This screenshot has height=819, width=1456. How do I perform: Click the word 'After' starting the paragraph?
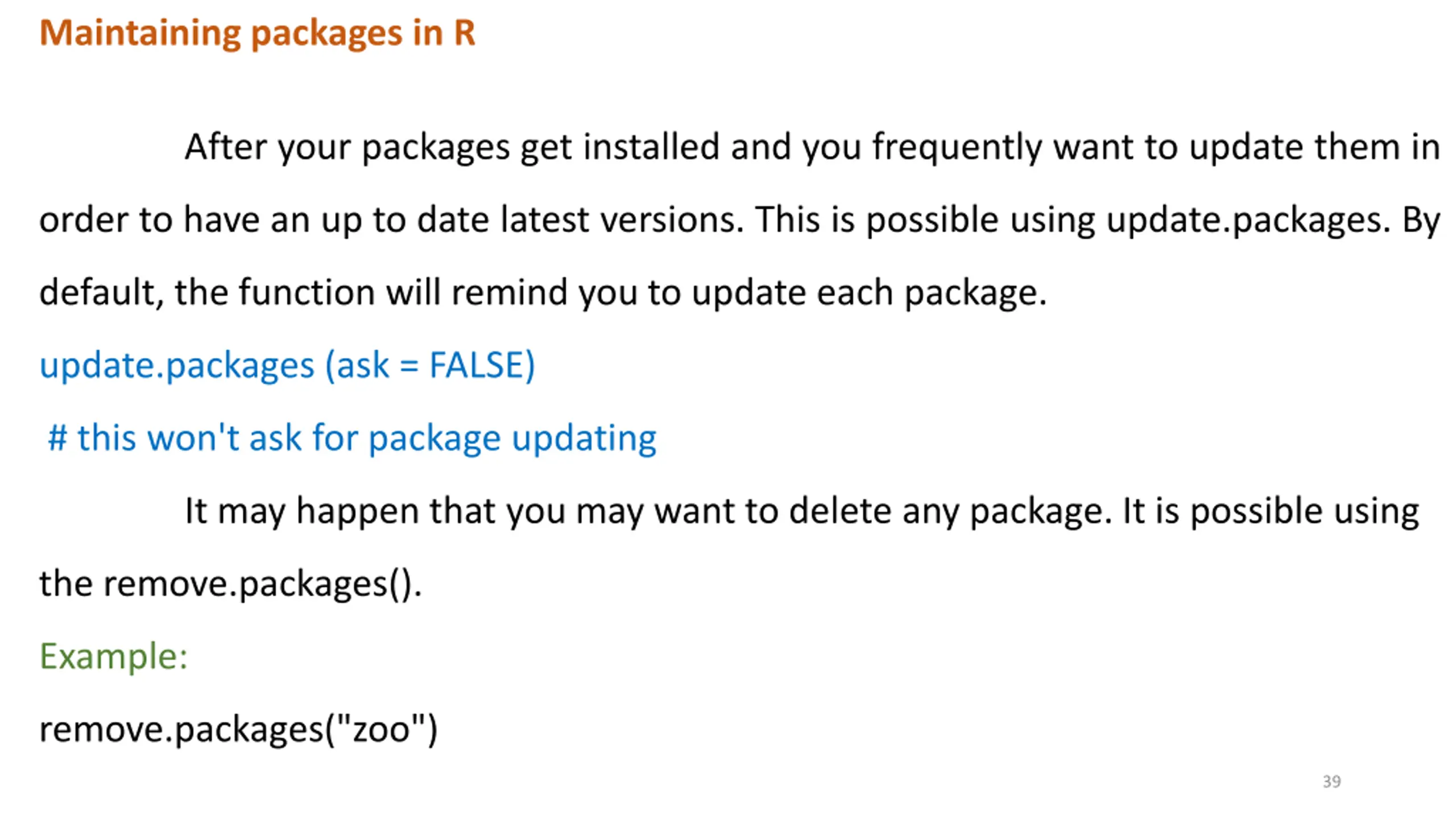[x=226, y=147]
